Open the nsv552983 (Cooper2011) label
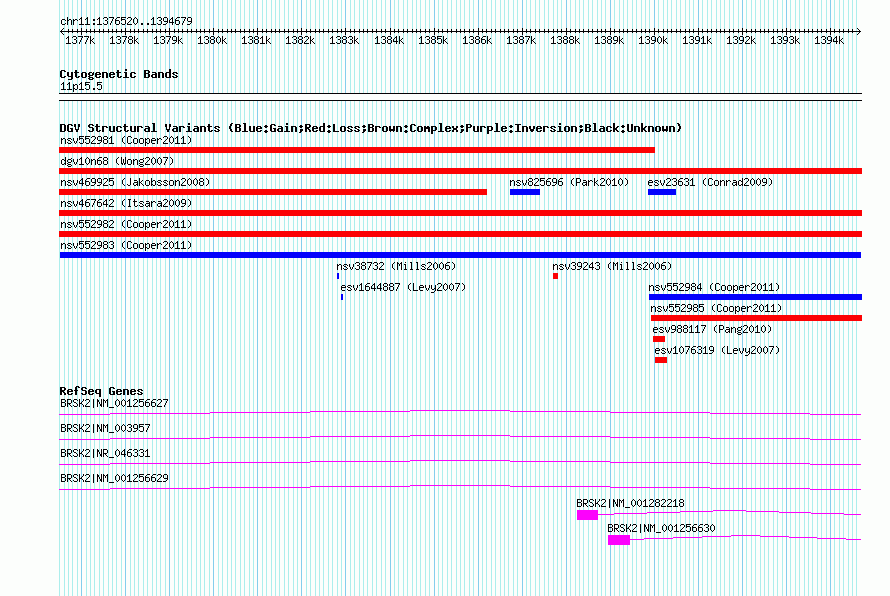Image resolution: width=890 pixels, height=596 pixels. [126, 245]
